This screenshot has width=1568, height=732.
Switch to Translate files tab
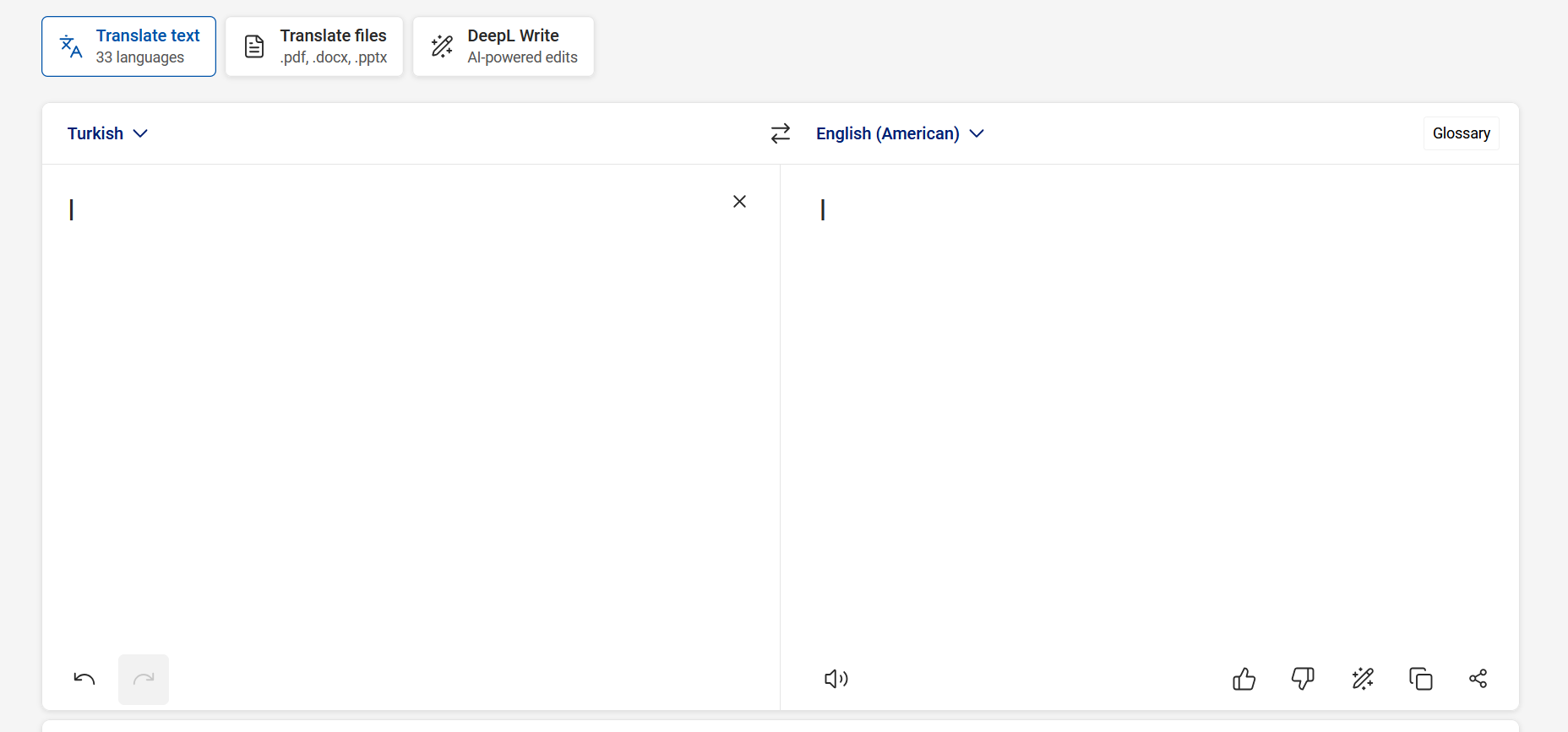point(314,46)
